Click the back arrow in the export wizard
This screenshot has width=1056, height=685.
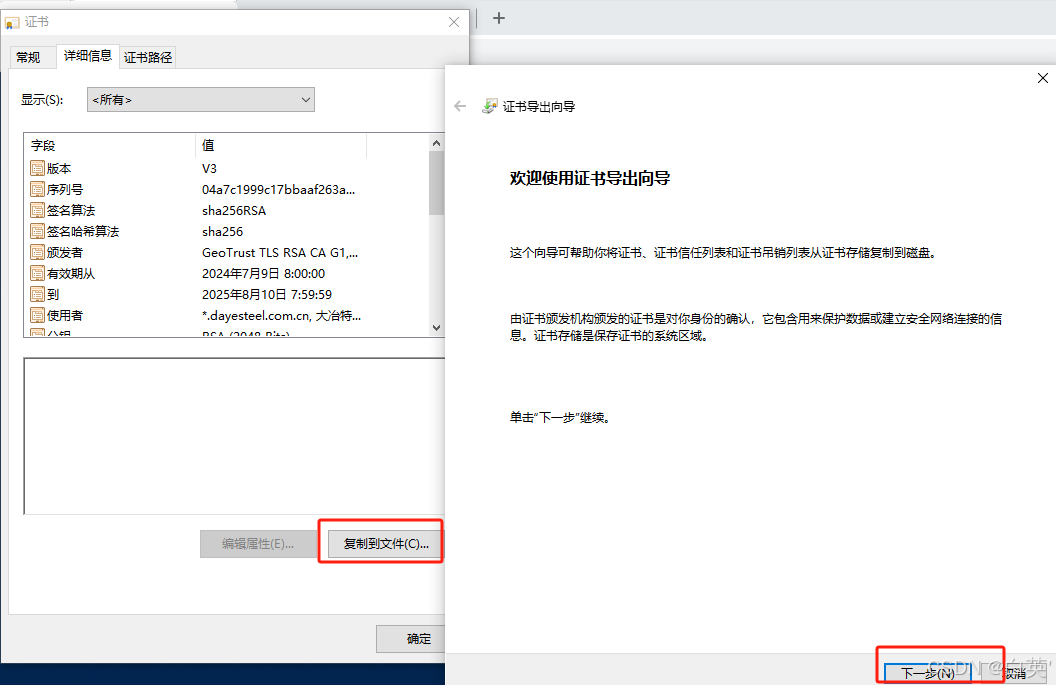pos(459,105)
